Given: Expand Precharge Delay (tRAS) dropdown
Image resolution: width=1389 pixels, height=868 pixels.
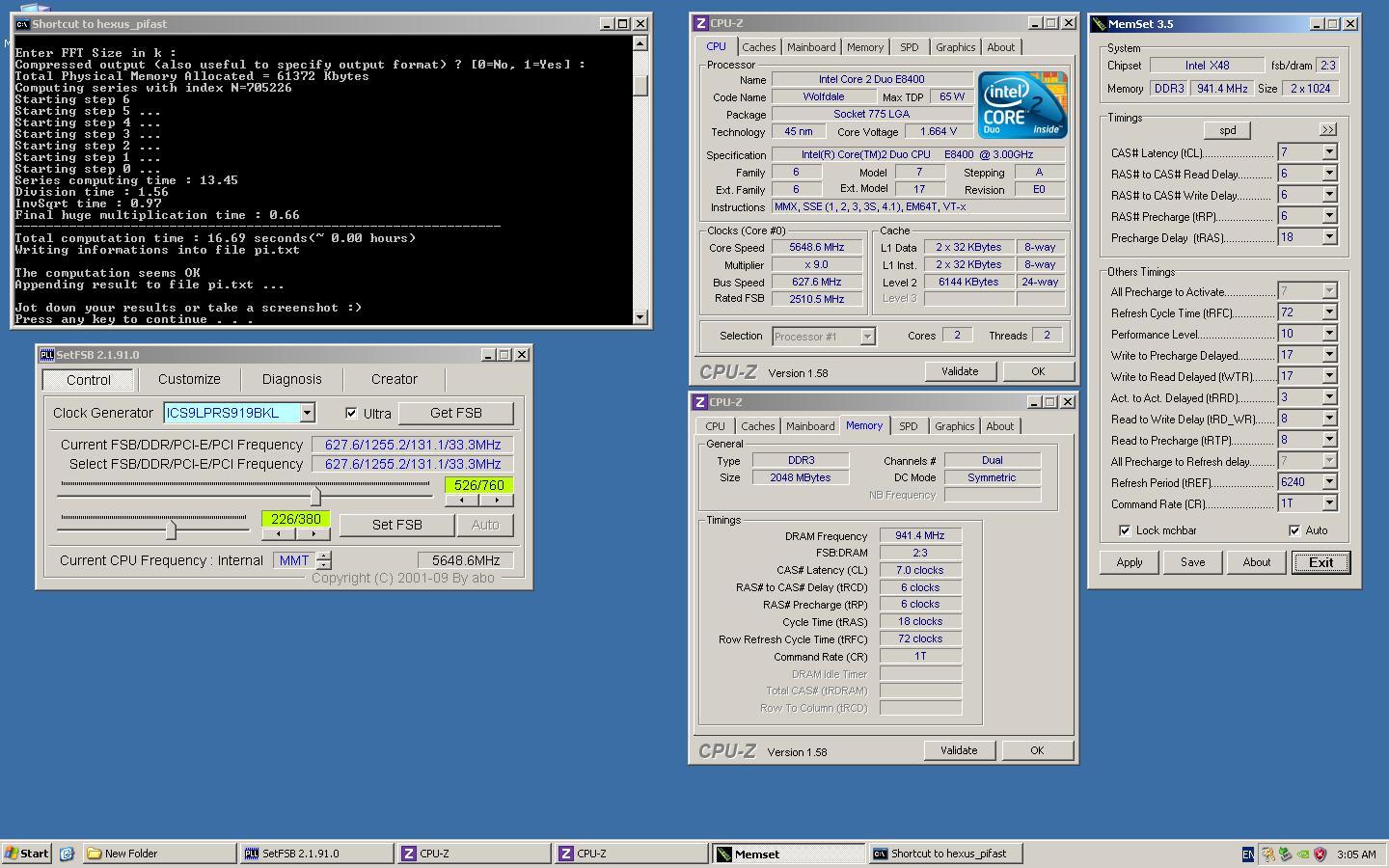Looking at the screenshot, I should click(1329, 237).
